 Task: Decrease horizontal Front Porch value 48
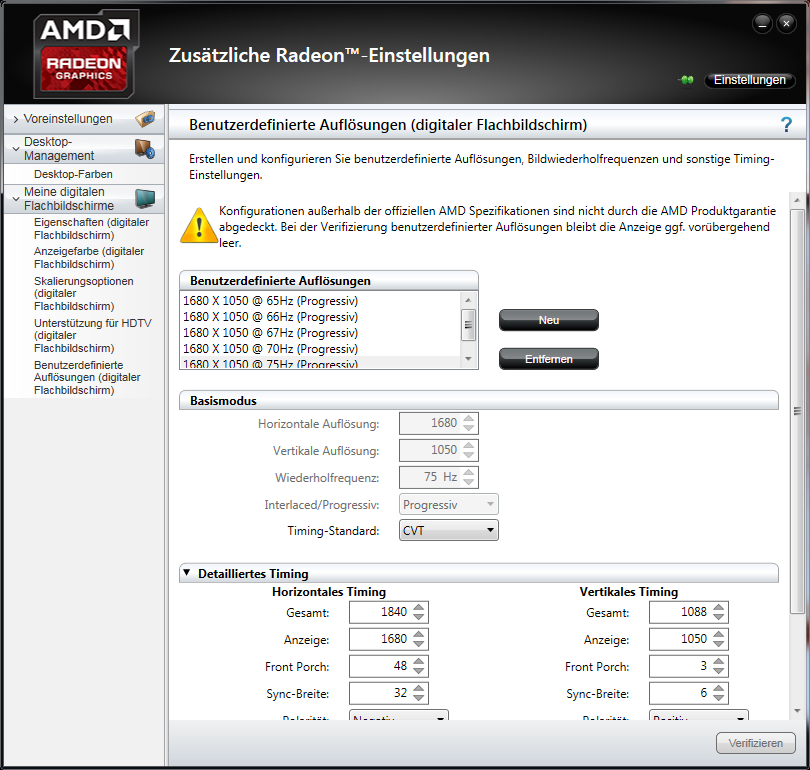pyautogui.click(x=418, y=671)
